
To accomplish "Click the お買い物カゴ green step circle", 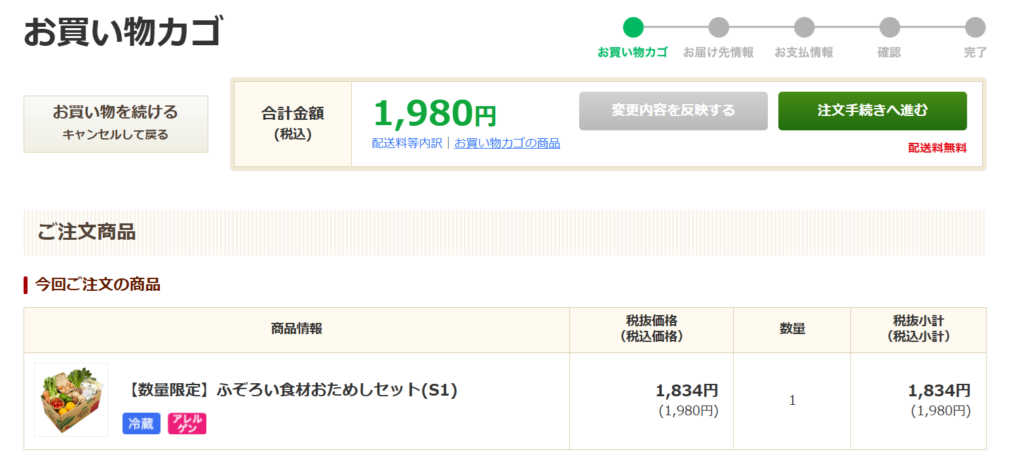I will pyautogui.click(x=633, y=27).
